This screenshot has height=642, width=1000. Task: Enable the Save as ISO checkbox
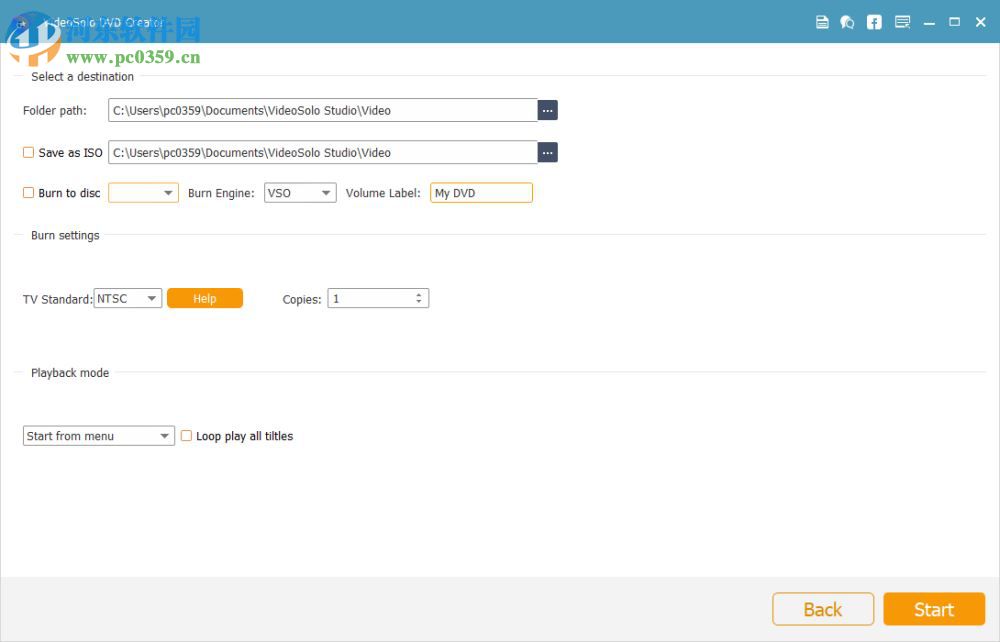(28, 152)
